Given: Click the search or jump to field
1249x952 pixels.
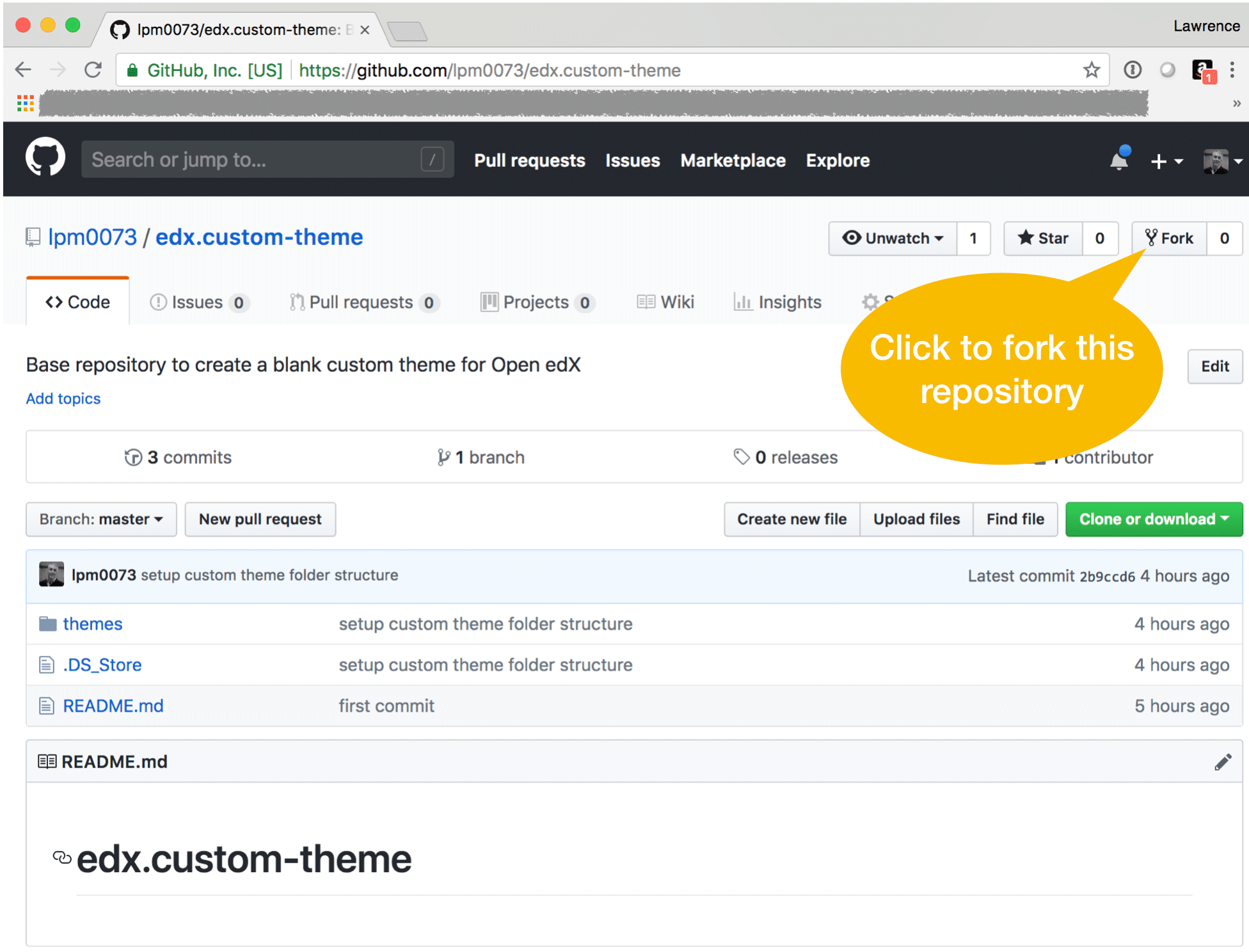Looking at the screenshot, I should point(256,159).
